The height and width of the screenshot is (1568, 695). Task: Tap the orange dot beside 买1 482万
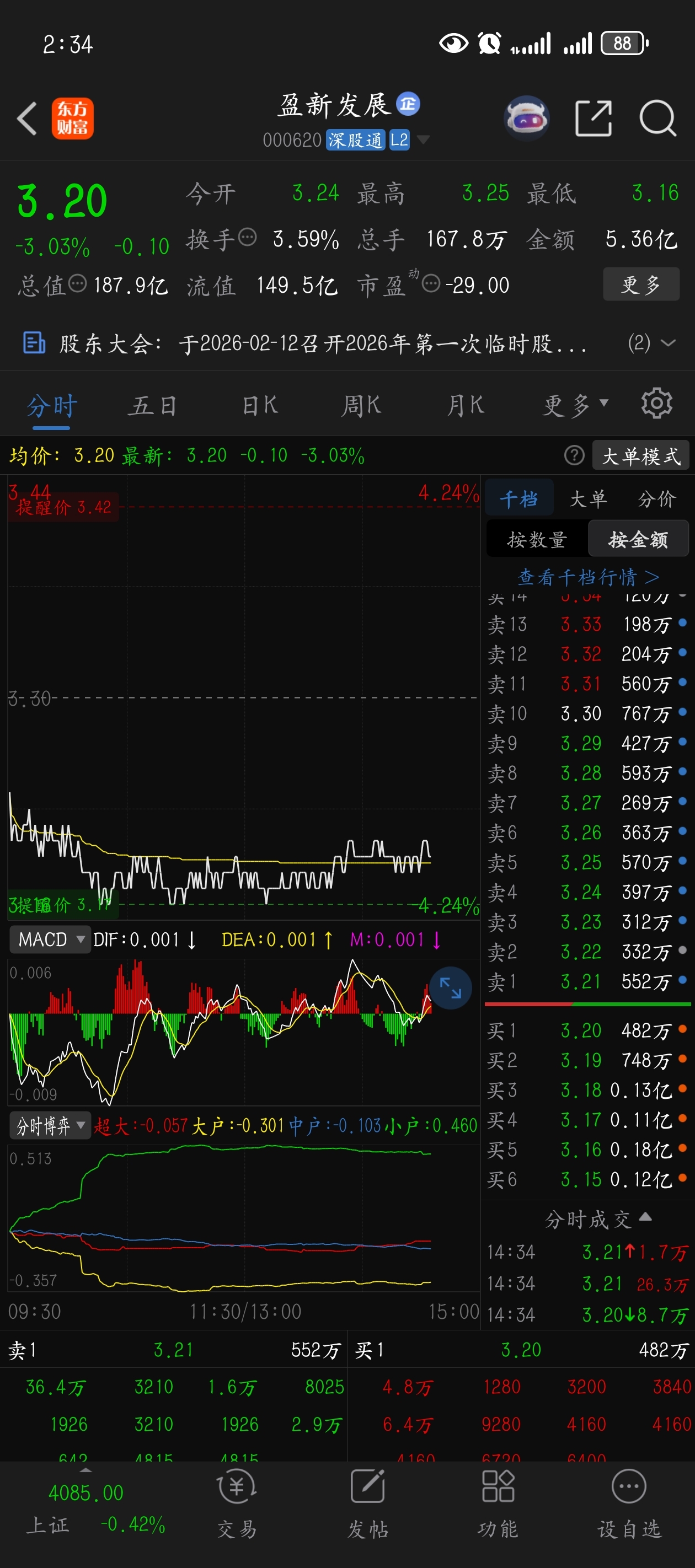[682, 1029]
